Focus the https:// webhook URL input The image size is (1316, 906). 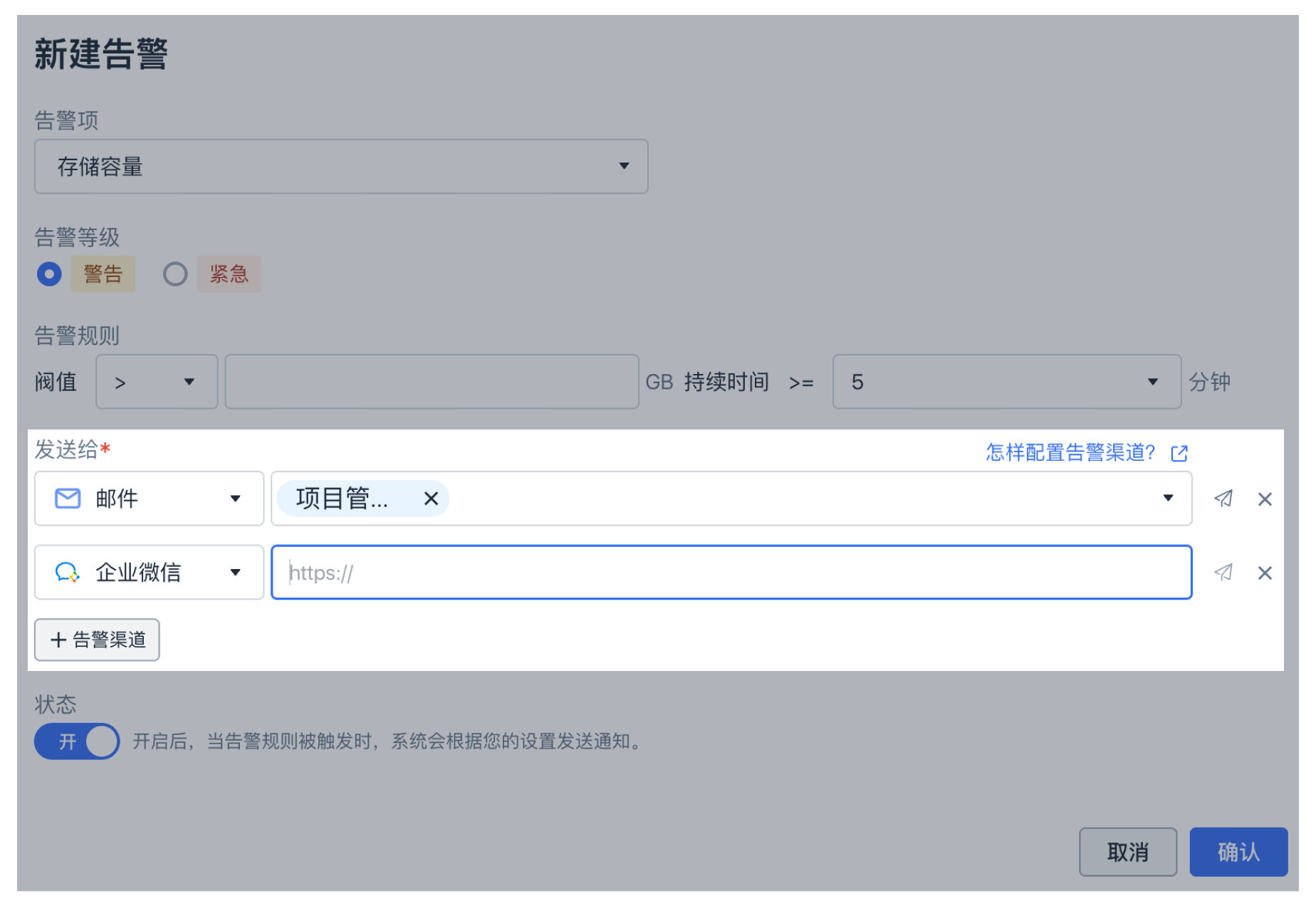click(x=731, y=573)
